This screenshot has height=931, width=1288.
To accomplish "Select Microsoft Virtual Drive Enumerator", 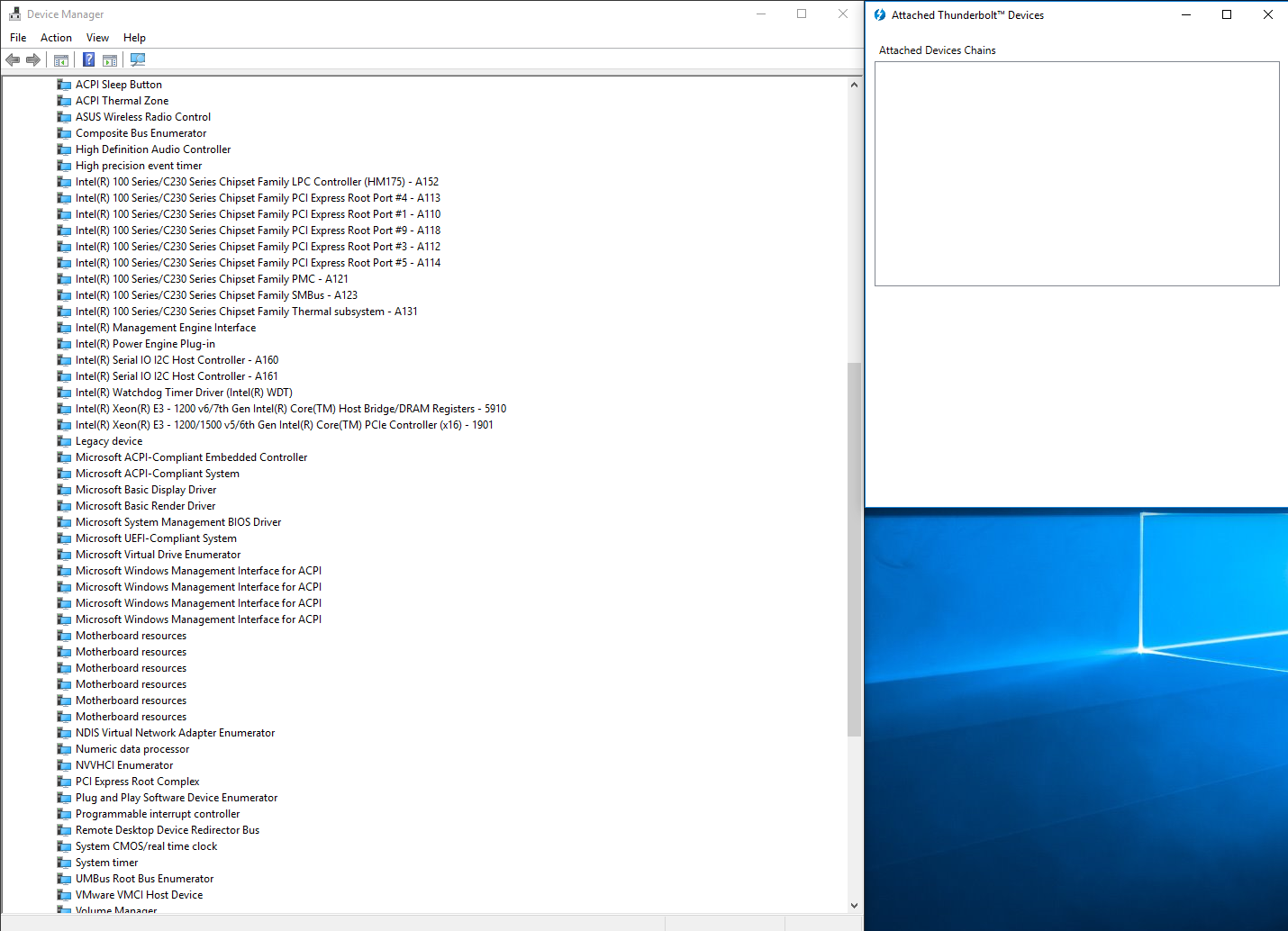I will coord(158,555).
